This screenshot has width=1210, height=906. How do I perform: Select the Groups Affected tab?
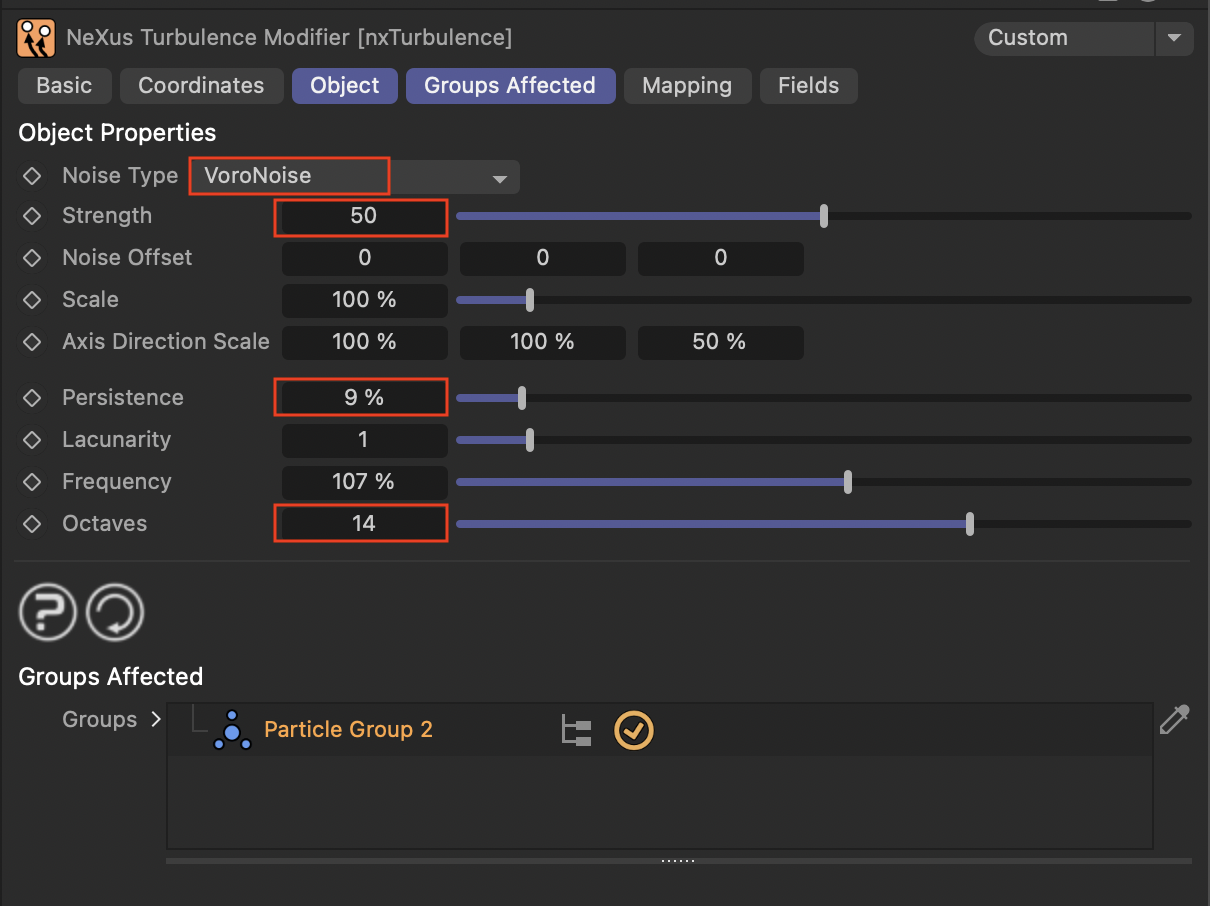(510, 86)
